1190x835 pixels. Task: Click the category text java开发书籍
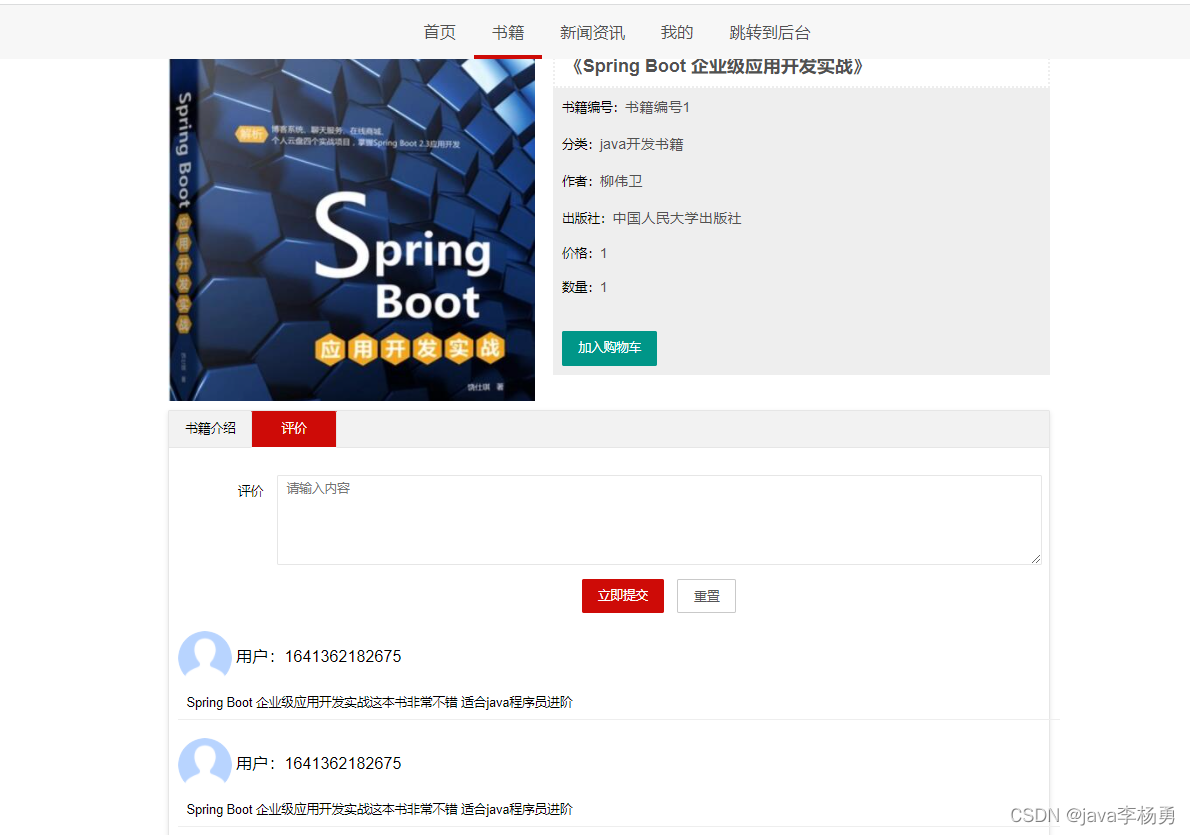coord(641,144)
